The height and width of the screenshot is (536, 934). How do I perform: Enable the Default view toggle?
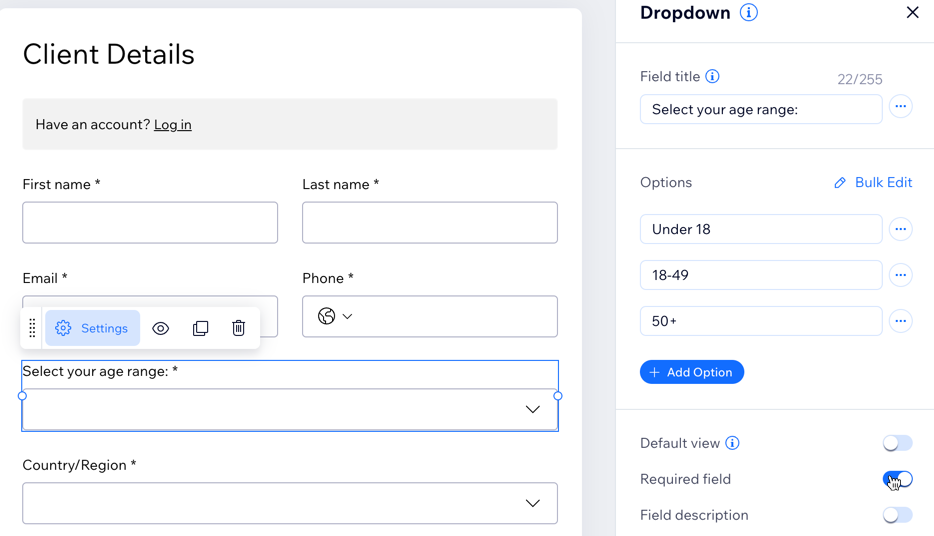click(897, 443)
